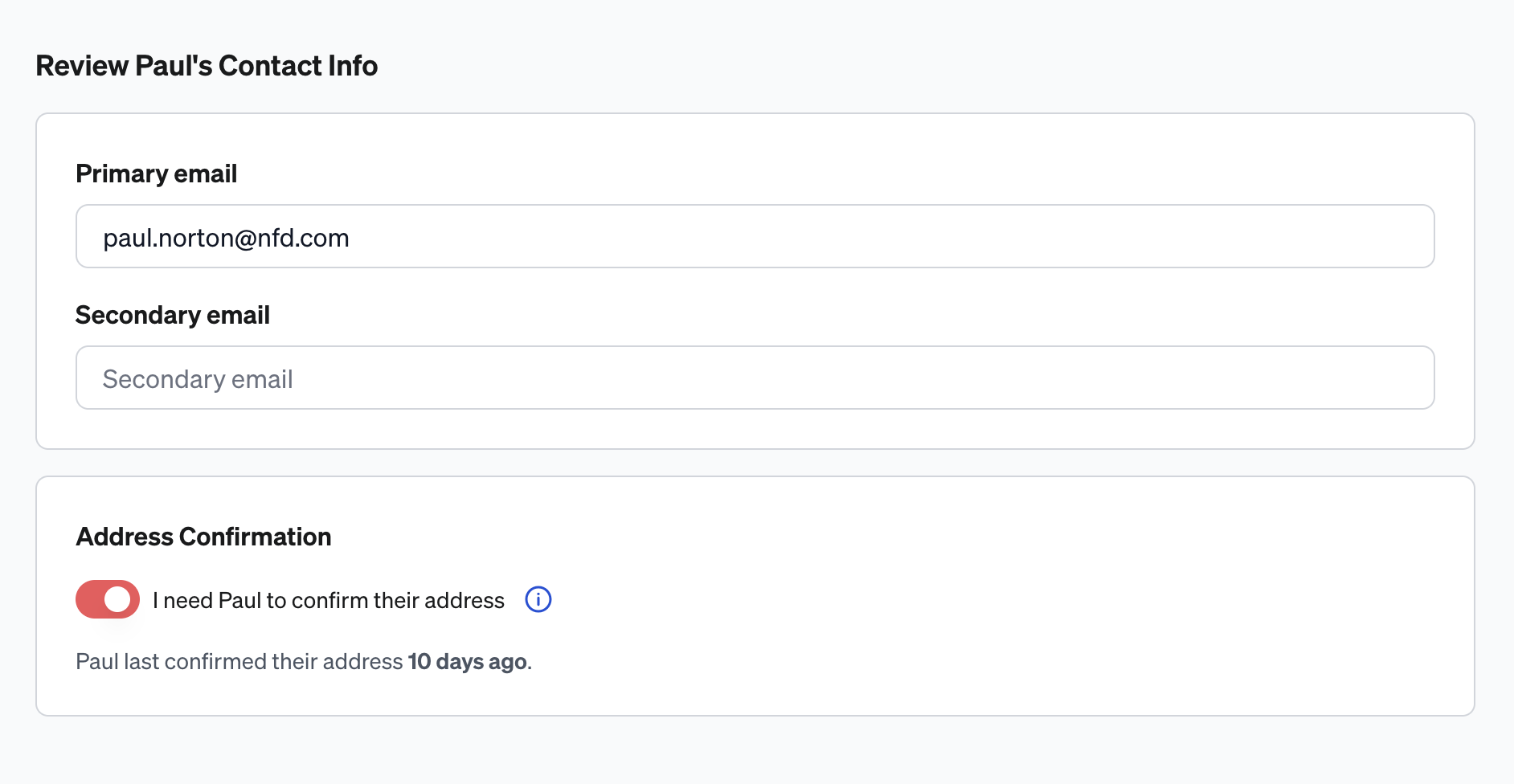Click the info icon beside address confirmation toggle
Image resolution: width=1514 pixels, height=784 pixels.
pos(538,599)
